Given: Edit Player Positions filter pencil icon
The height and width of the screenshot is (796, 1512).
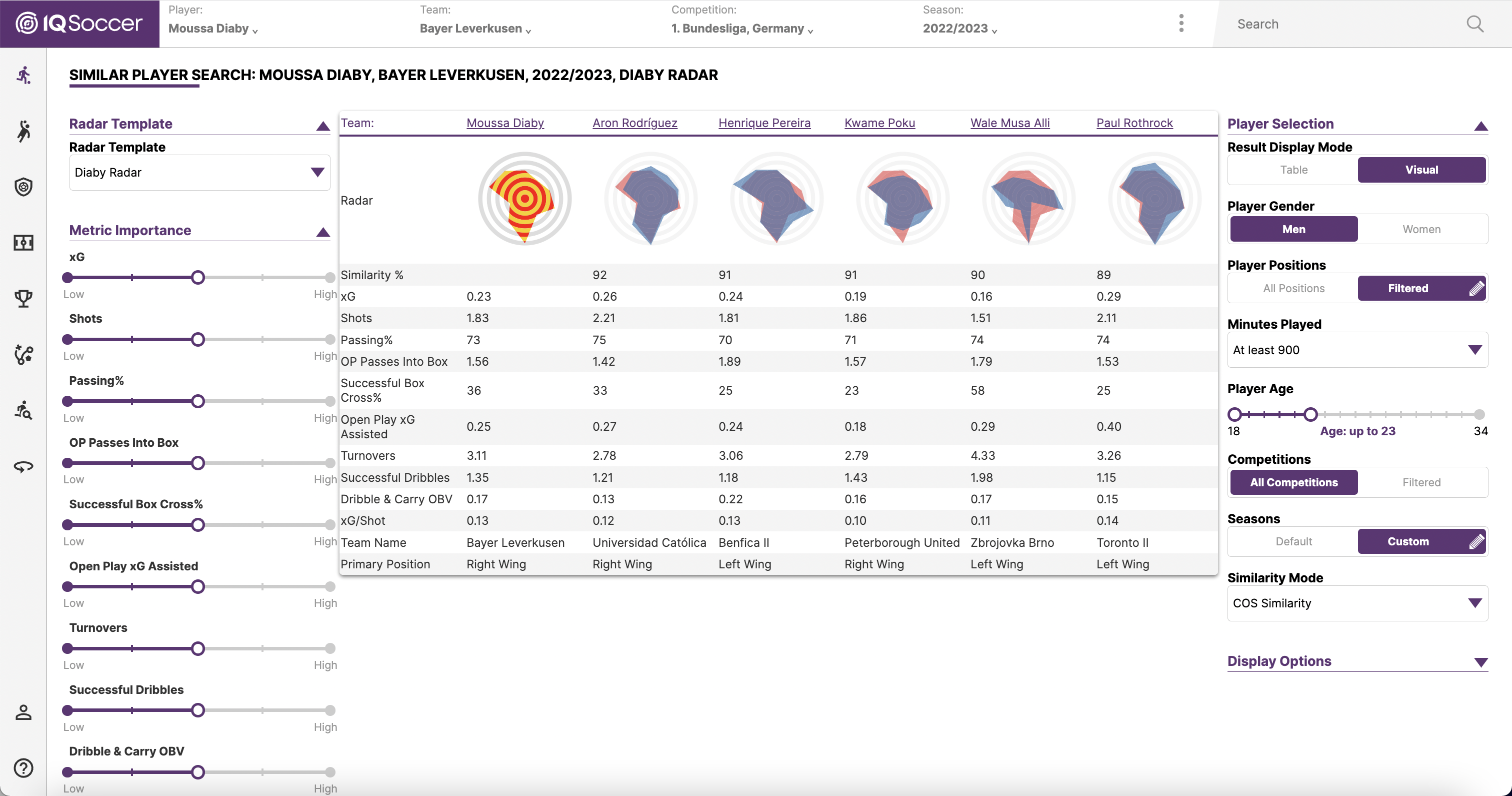Looking at the screenshot, I should 1477,288.
